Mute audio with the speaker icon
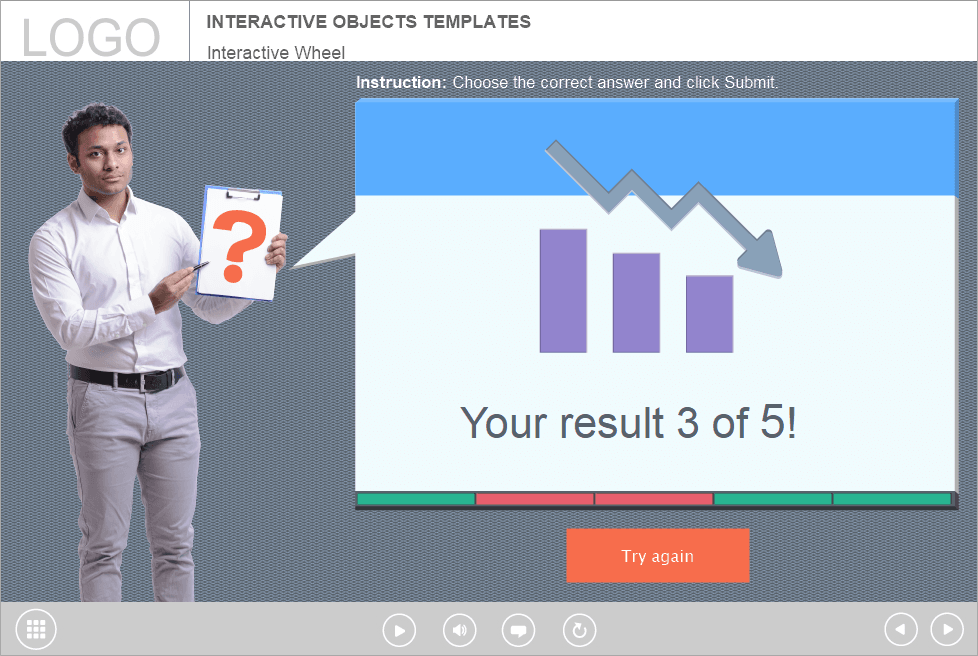 [x=459, y=630]
